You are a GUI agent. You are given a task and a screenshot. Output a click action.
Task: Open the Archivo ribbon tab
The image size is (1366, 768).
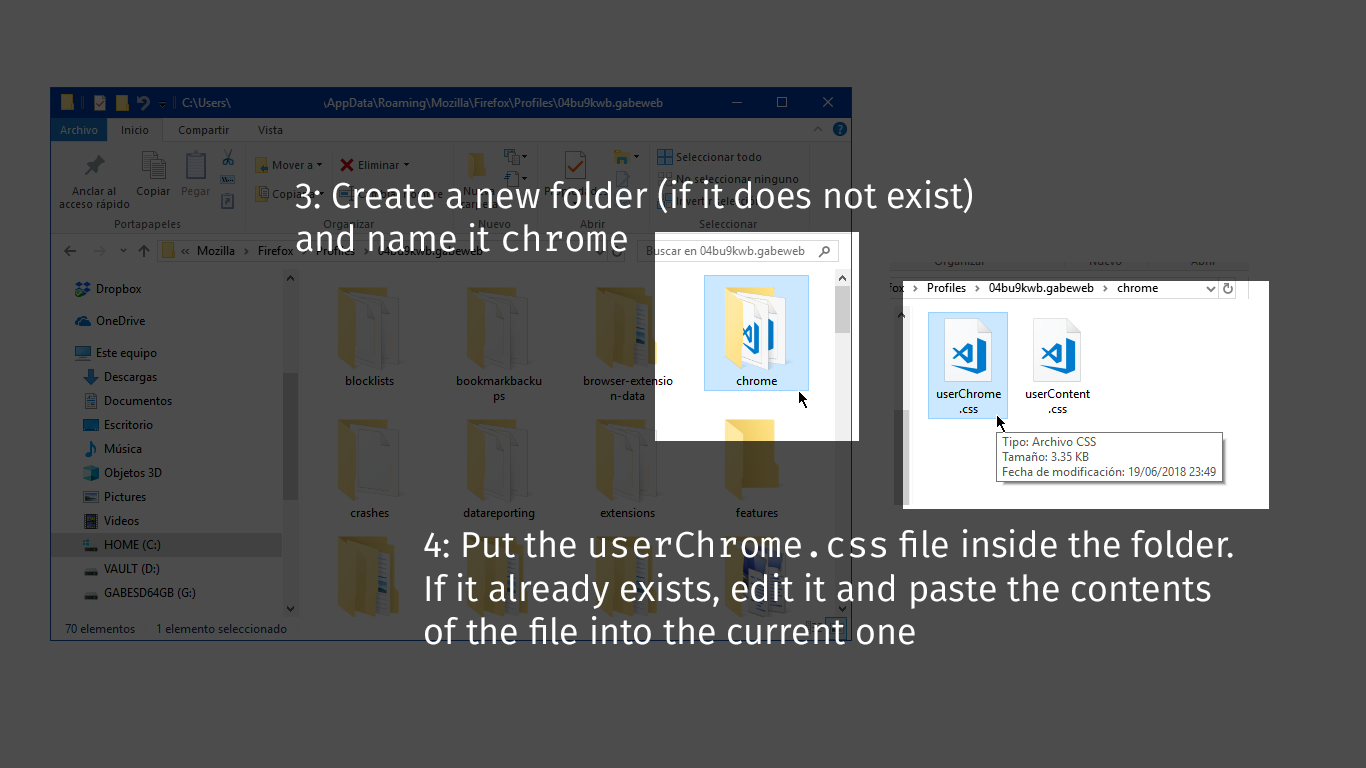(x=79, y=130)
